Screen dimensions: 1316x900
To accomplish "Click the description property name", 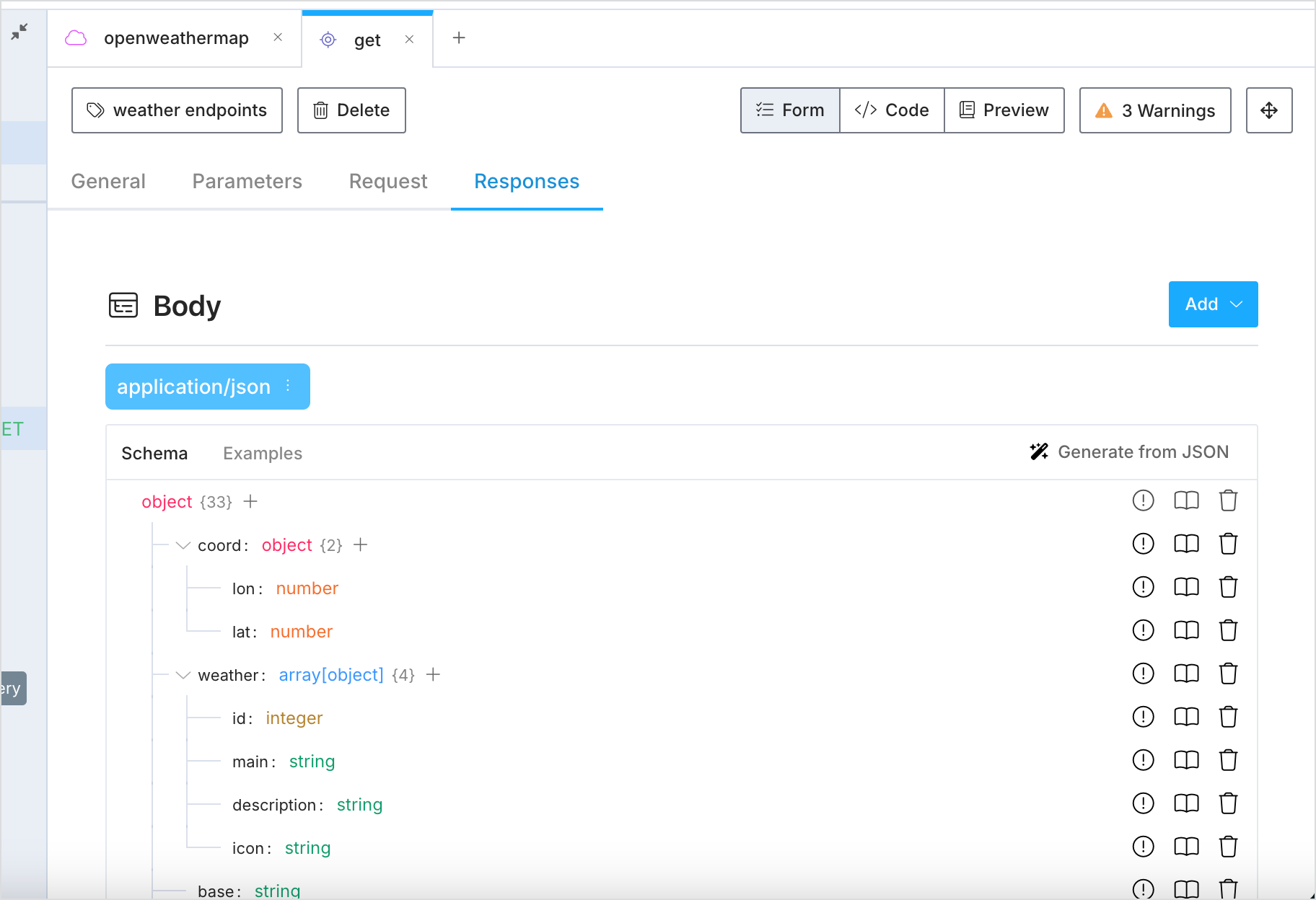I will (274, 805).
